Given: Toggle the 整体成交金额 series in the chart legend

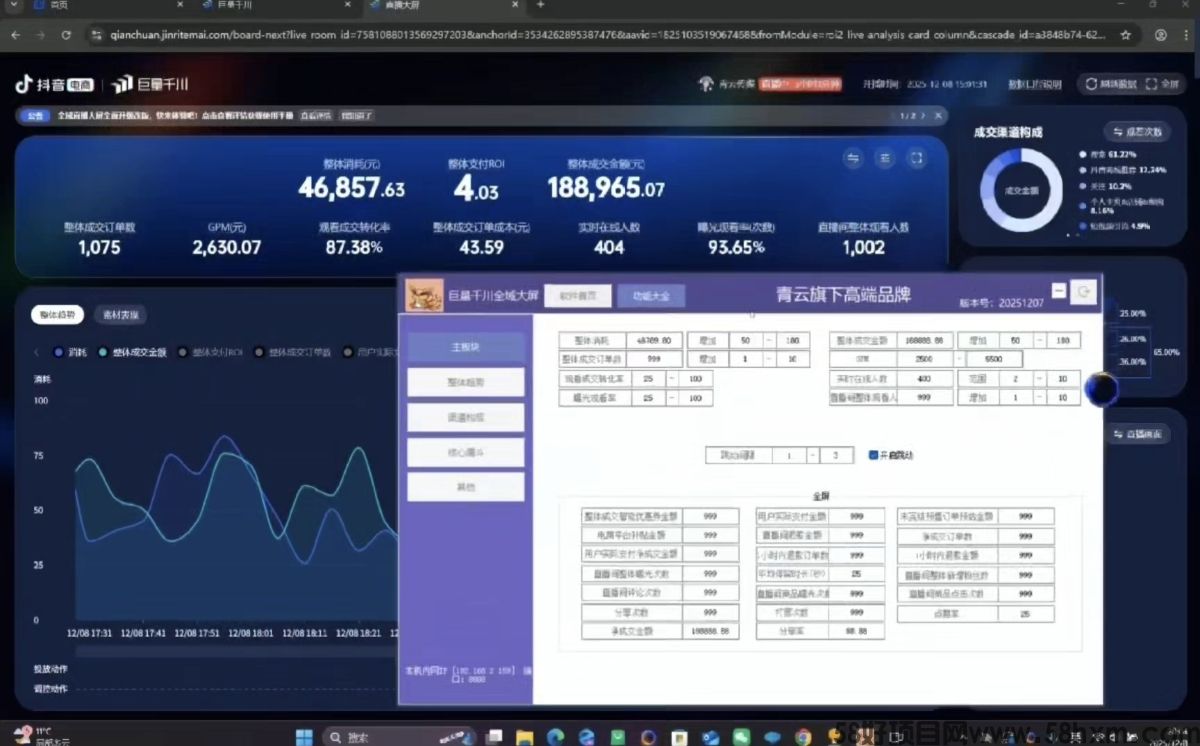Looking at the screenshot, I should point(133,352).
